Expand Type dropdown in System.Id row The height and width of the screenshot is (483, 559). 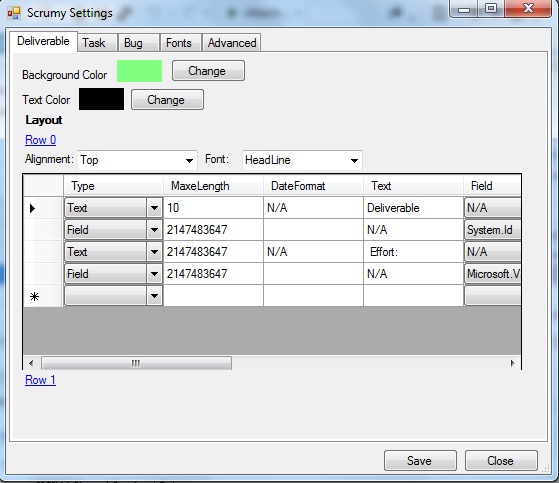pyautogui.click(x=154, y=230)
